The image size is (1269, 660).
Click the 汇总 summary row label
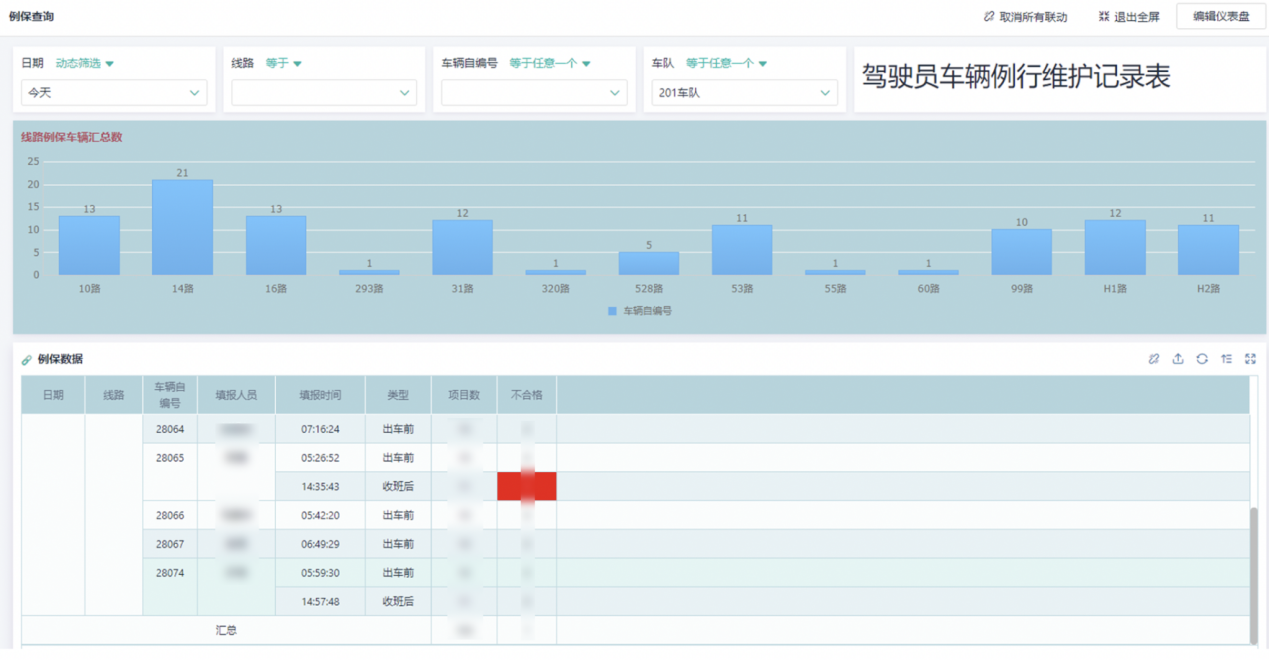(x=226, y=631)
